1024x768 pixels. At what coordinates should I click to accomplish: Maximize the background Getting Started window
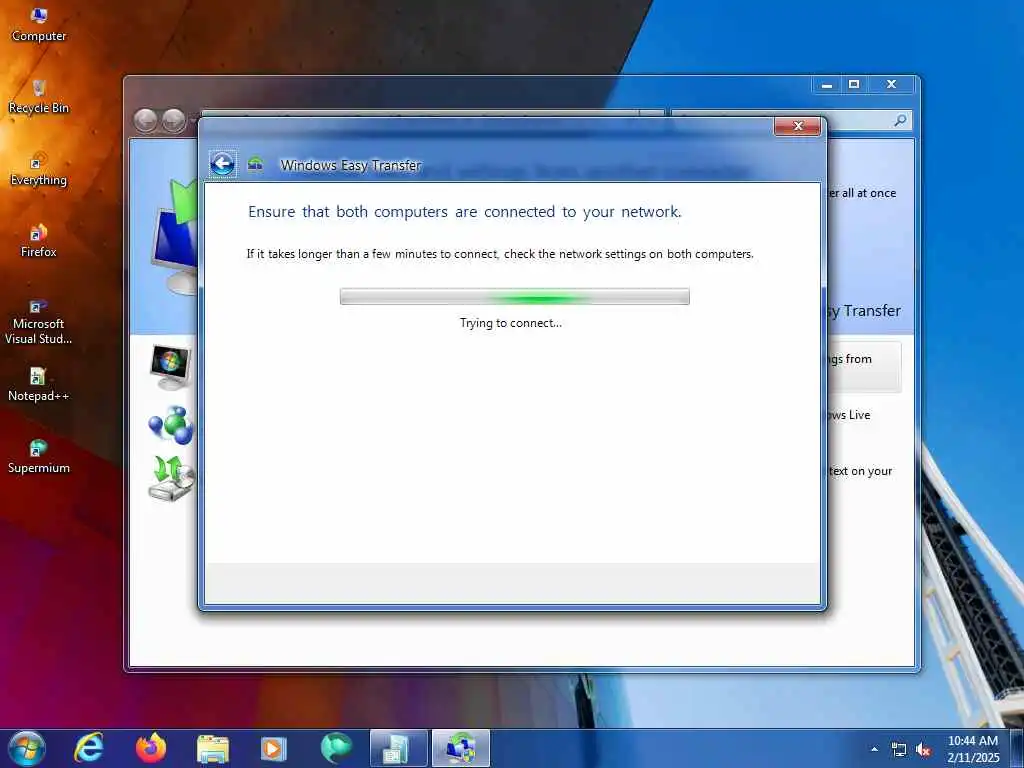(854, 85)
